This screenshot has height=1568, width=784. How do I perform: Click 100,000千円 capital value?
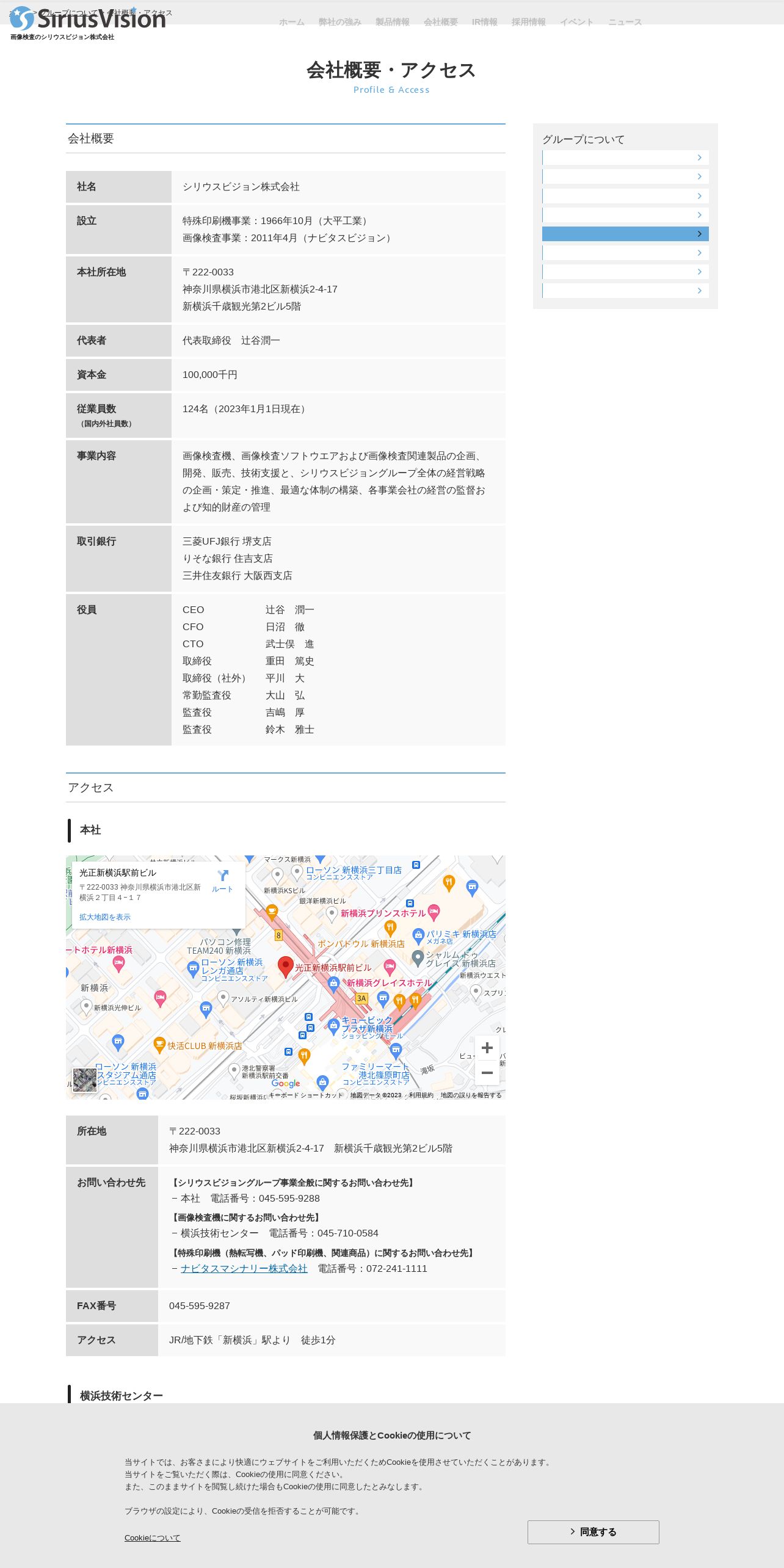(210, 374)
